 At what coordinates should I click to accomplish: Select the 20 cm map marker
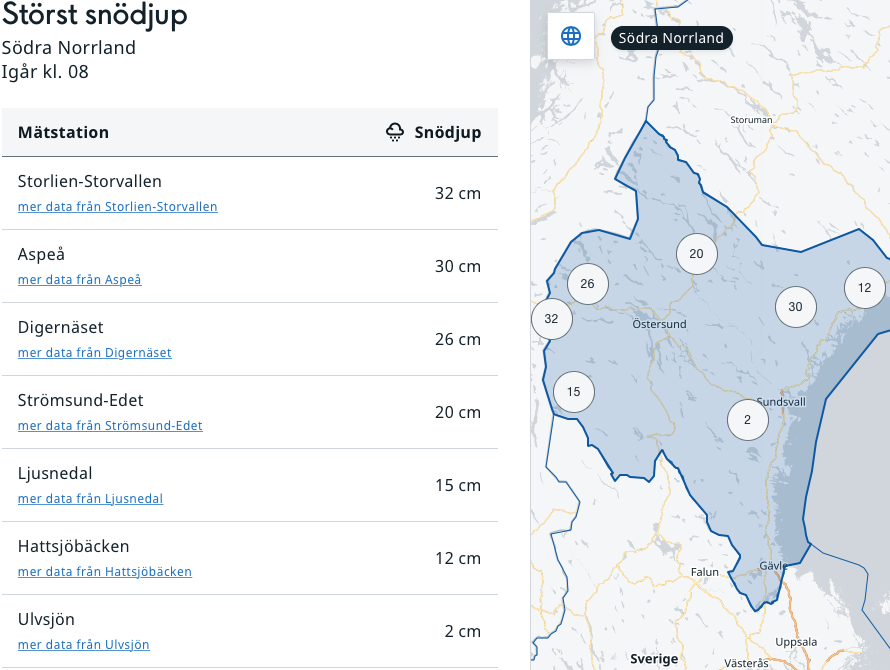[696, 254]
